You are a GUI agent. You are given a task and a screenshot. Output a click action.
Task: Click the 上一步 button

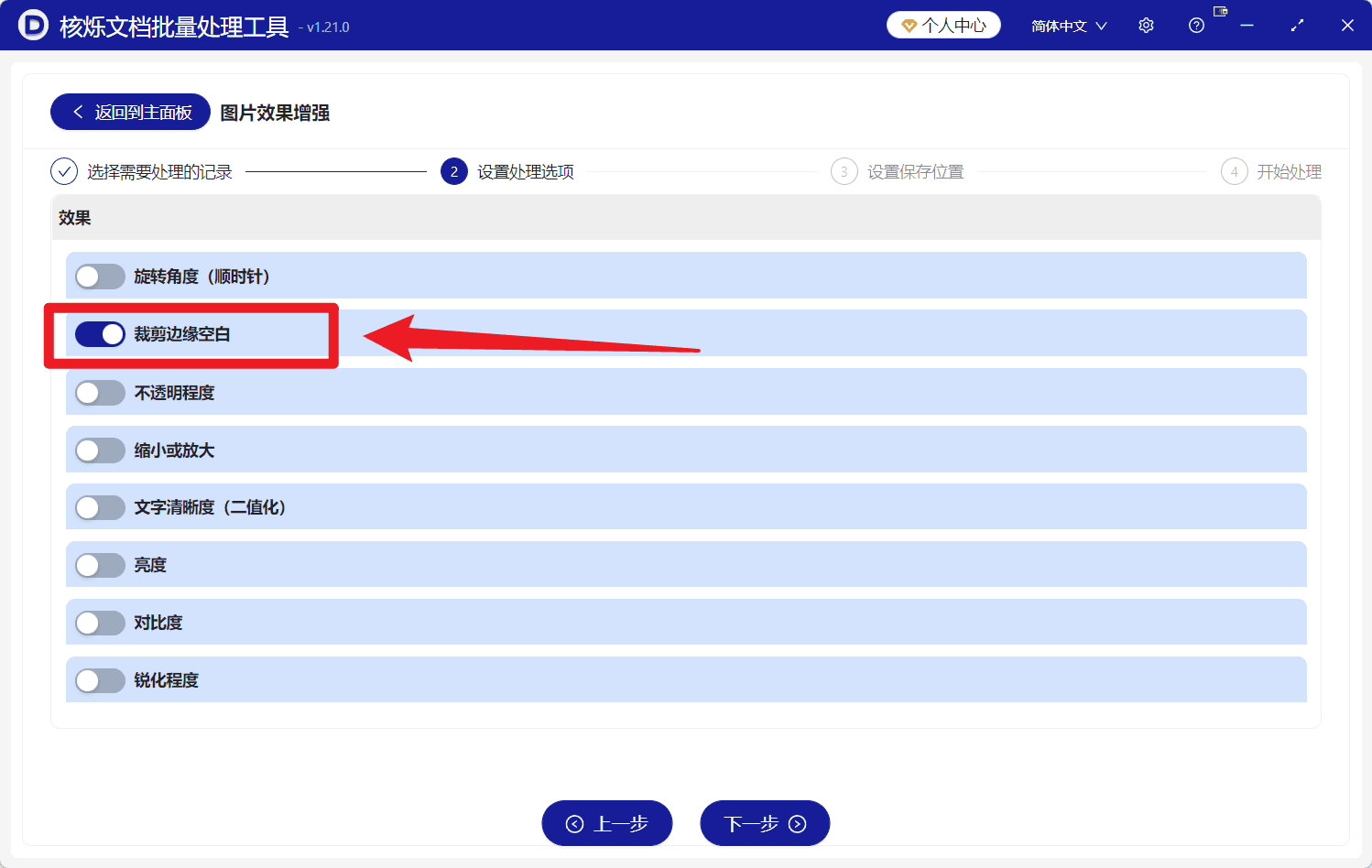[x=606, y=822]
